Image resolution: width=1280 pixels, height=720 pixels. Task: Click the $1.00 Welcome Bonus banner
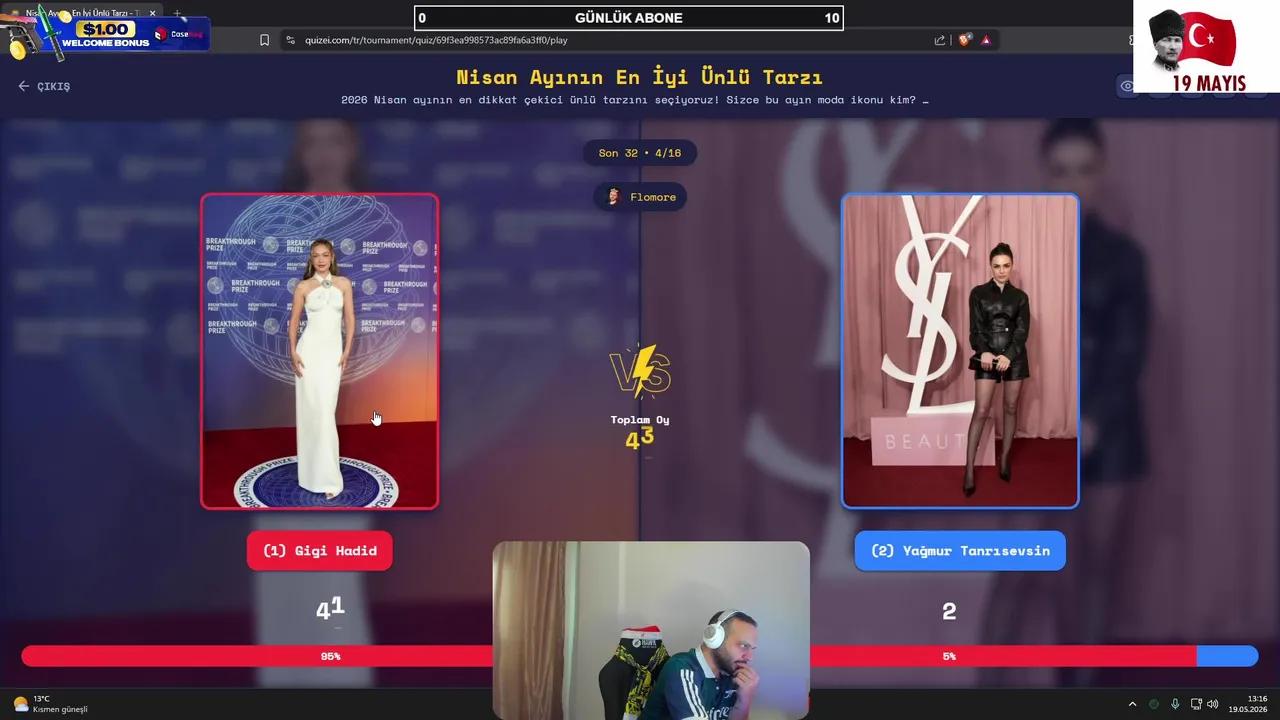click(106, 34)
